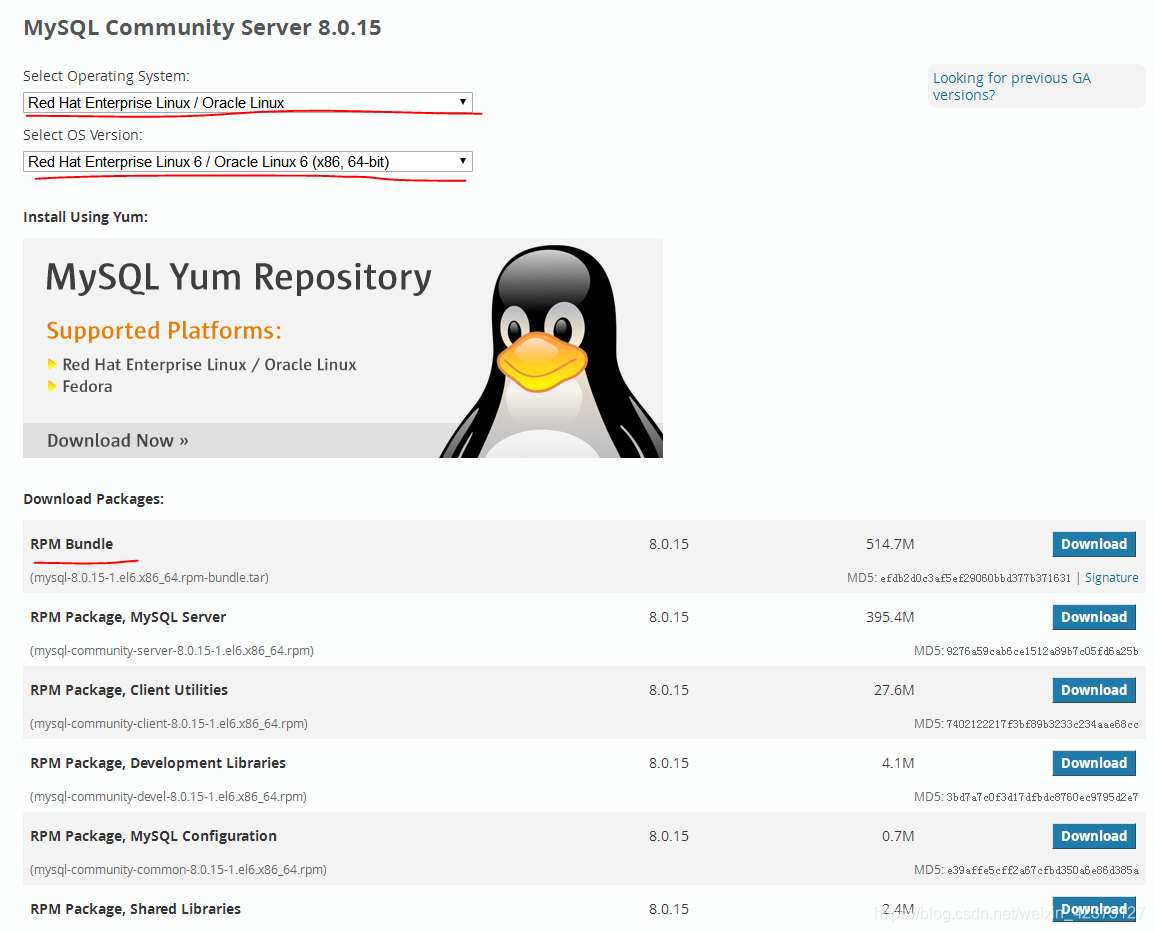Image resolution: width=1155 pixels, height=932 pixels.
Task: Open Signature link for RPM Bundle
Action: [1112, 578]
